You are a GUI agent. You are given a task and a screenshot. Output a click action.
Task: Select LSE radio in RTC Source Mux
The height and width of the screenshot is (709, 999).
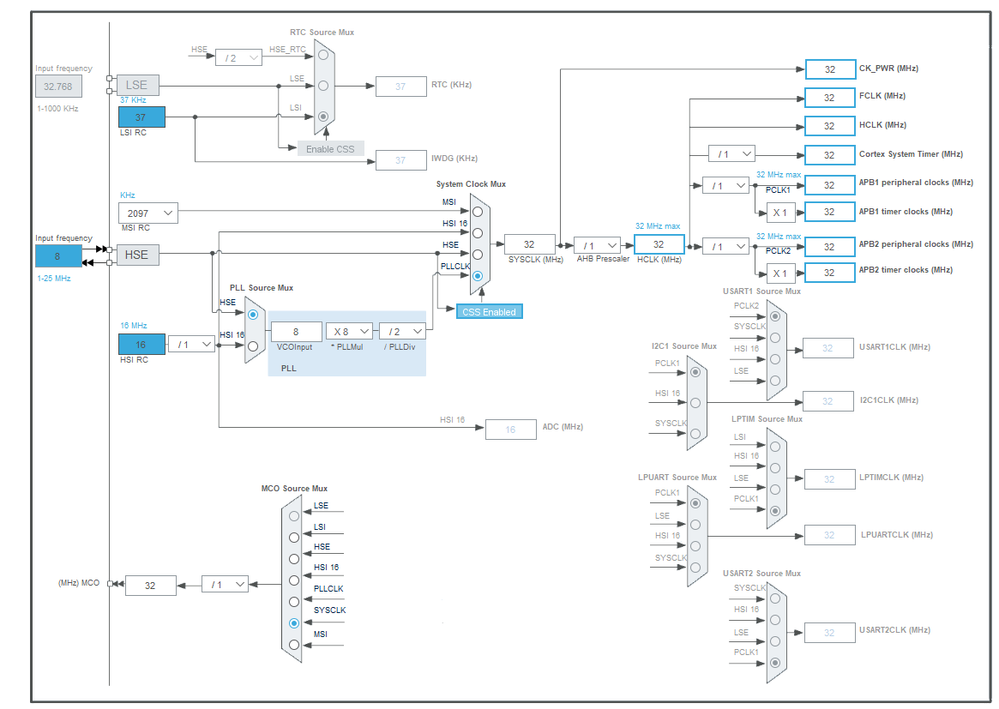[323, 85]
